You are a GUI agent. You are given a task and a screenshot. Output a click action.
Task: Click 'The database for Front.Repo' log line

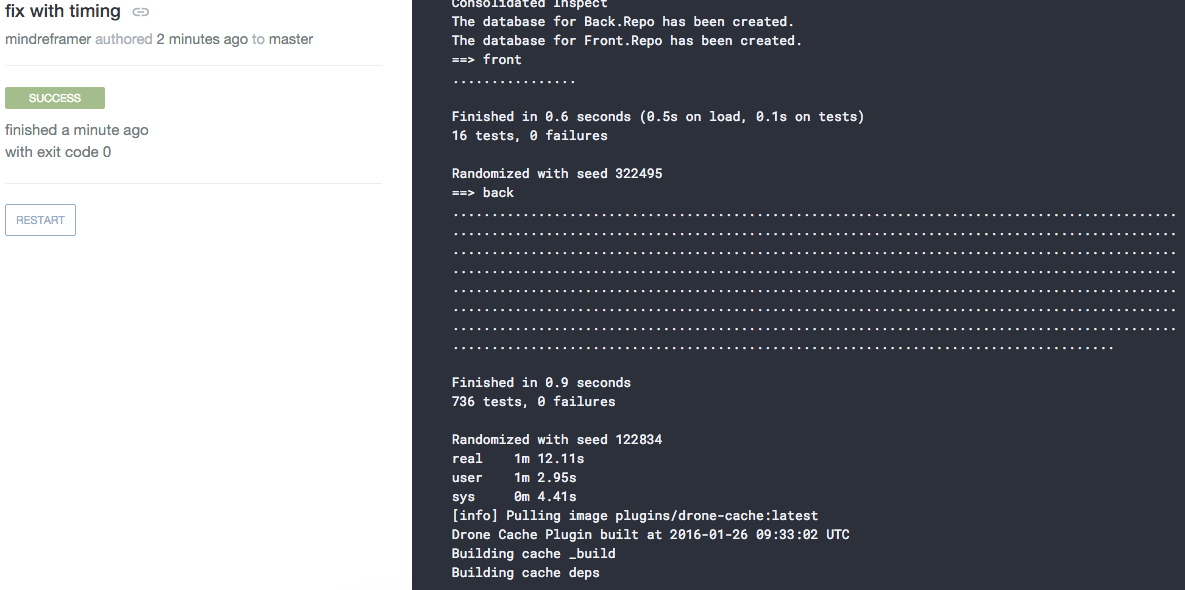(x=627, y=41)
